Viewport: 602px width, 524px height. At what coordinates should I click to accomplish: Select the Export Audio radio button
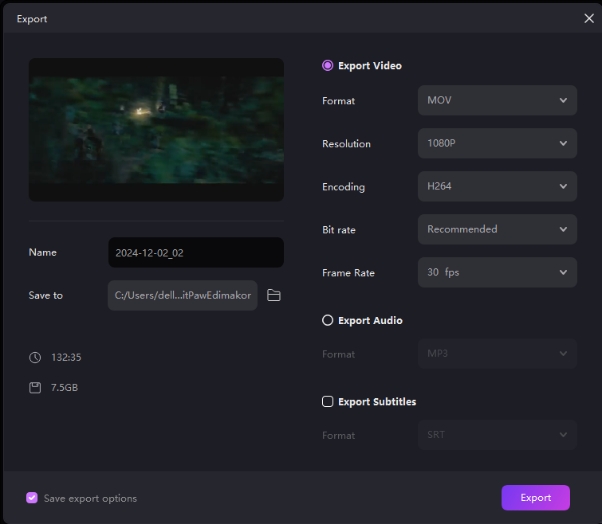click(327, 320)
